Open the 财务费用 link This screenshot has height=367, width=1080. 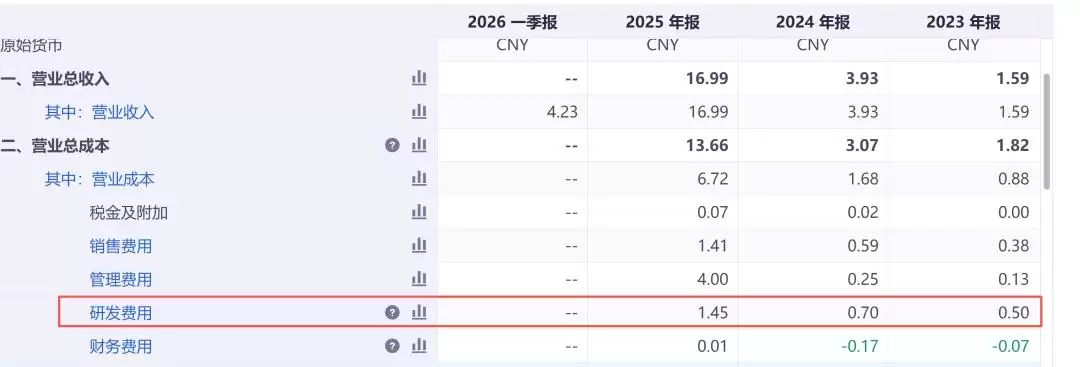pyautogui.click(x=121, y=346)
